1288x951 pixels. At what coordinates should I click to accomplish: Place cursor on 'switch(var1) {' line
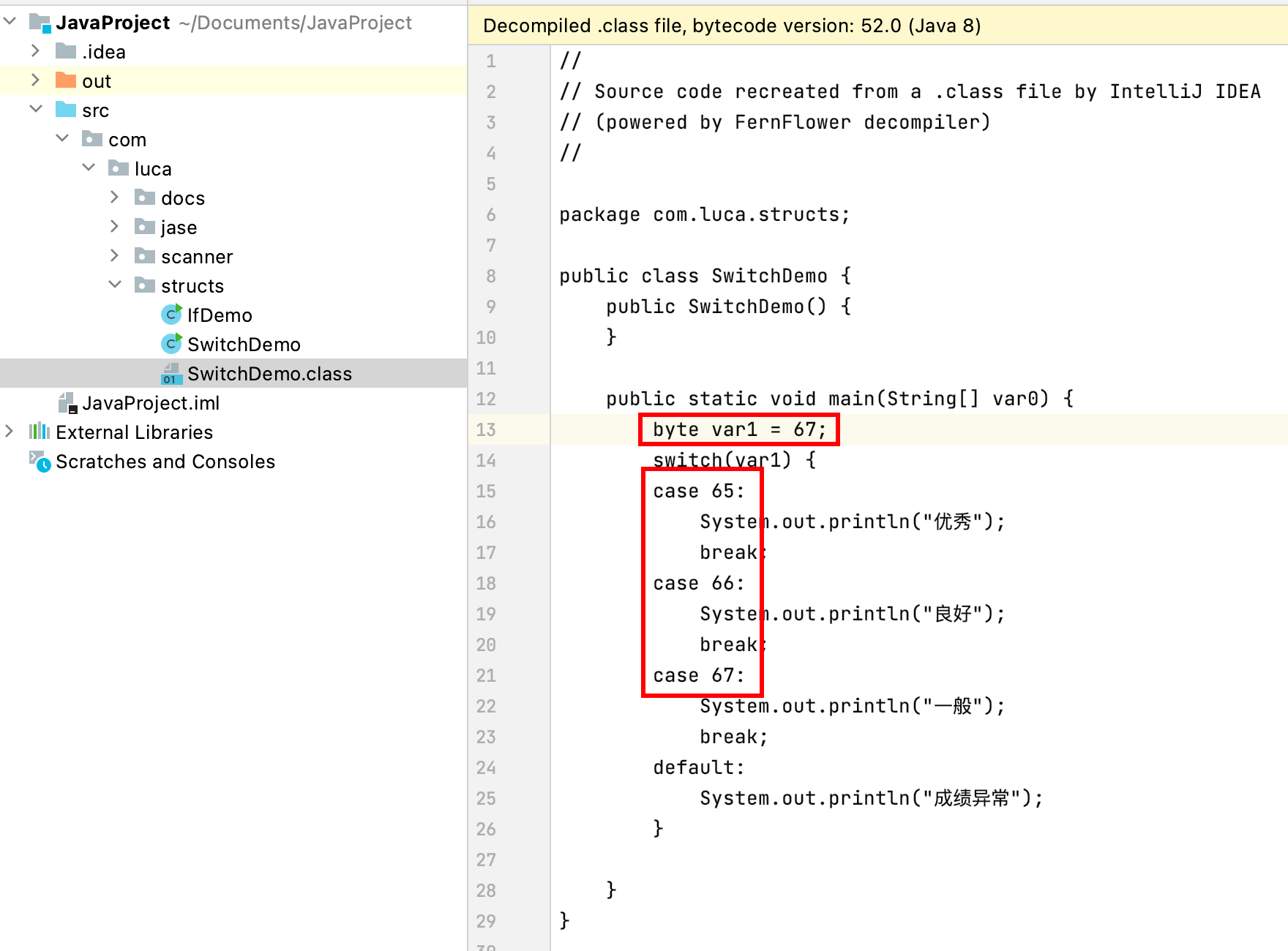(x=735, y=460)
